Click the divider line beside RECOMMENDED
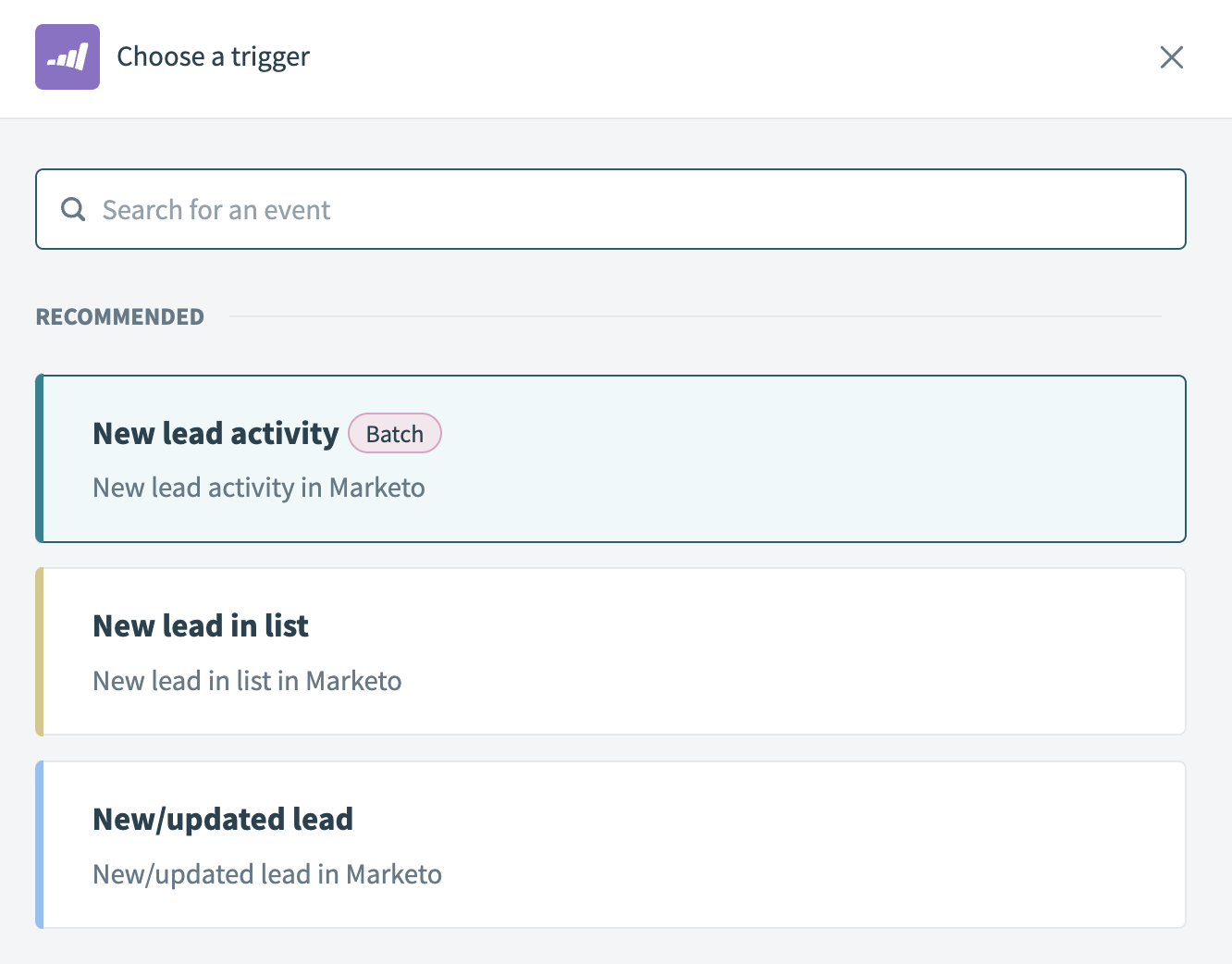The width and height of the screenshot is (1232, 964). [x=694, y=316]
